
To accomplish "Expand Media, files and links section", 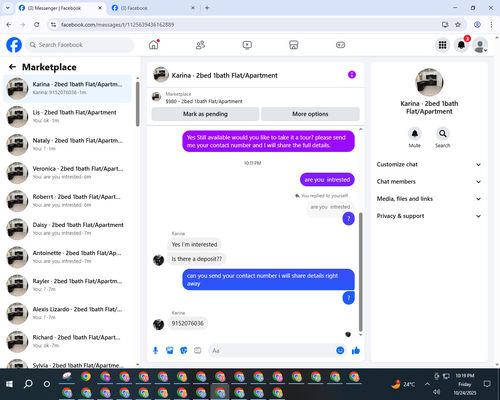I will [429, 199].
